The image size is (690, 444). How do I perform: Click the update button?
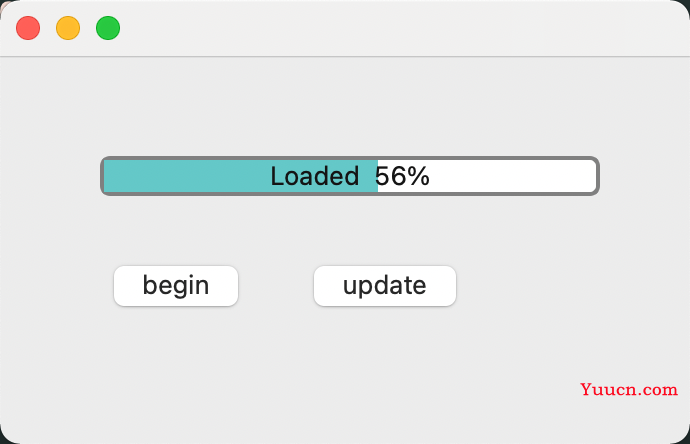click(x=385, y=286)
